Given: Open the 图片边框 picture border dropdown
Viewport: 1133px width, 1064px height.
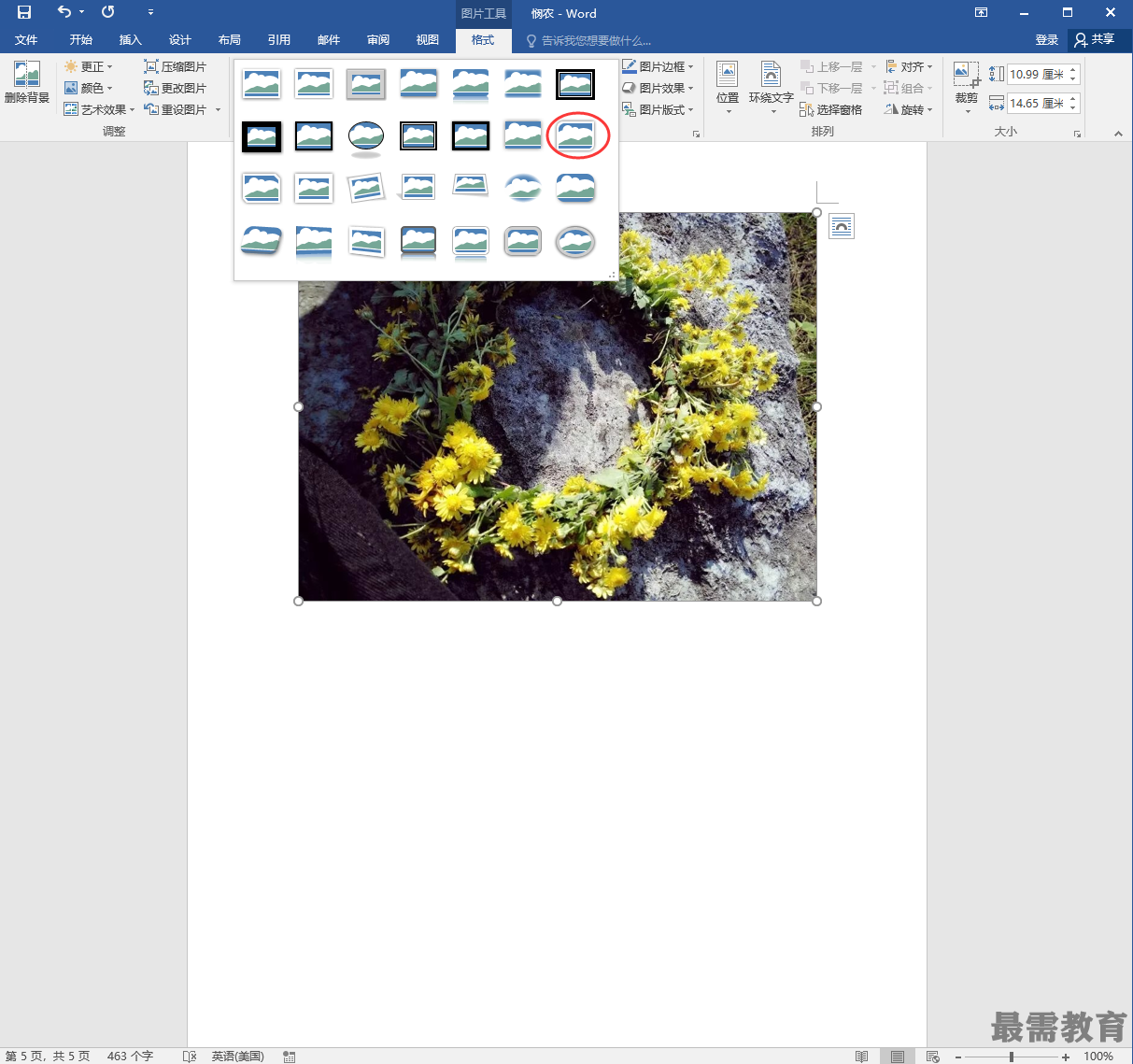Looking at the screenshot, I should tap(659, 66).
